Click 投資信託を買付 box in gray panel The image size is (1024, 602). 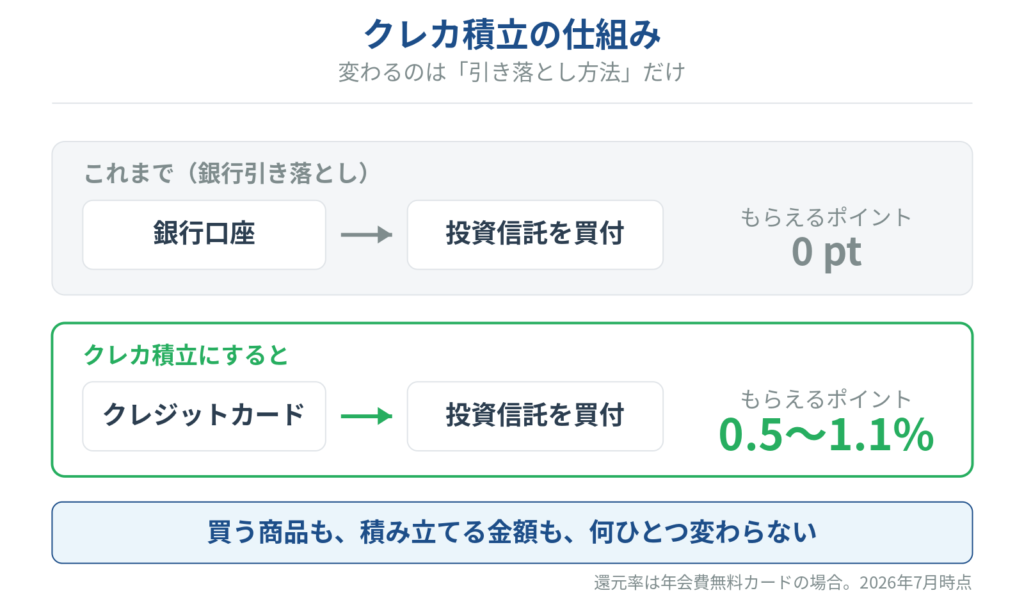[x=535, y=234]
